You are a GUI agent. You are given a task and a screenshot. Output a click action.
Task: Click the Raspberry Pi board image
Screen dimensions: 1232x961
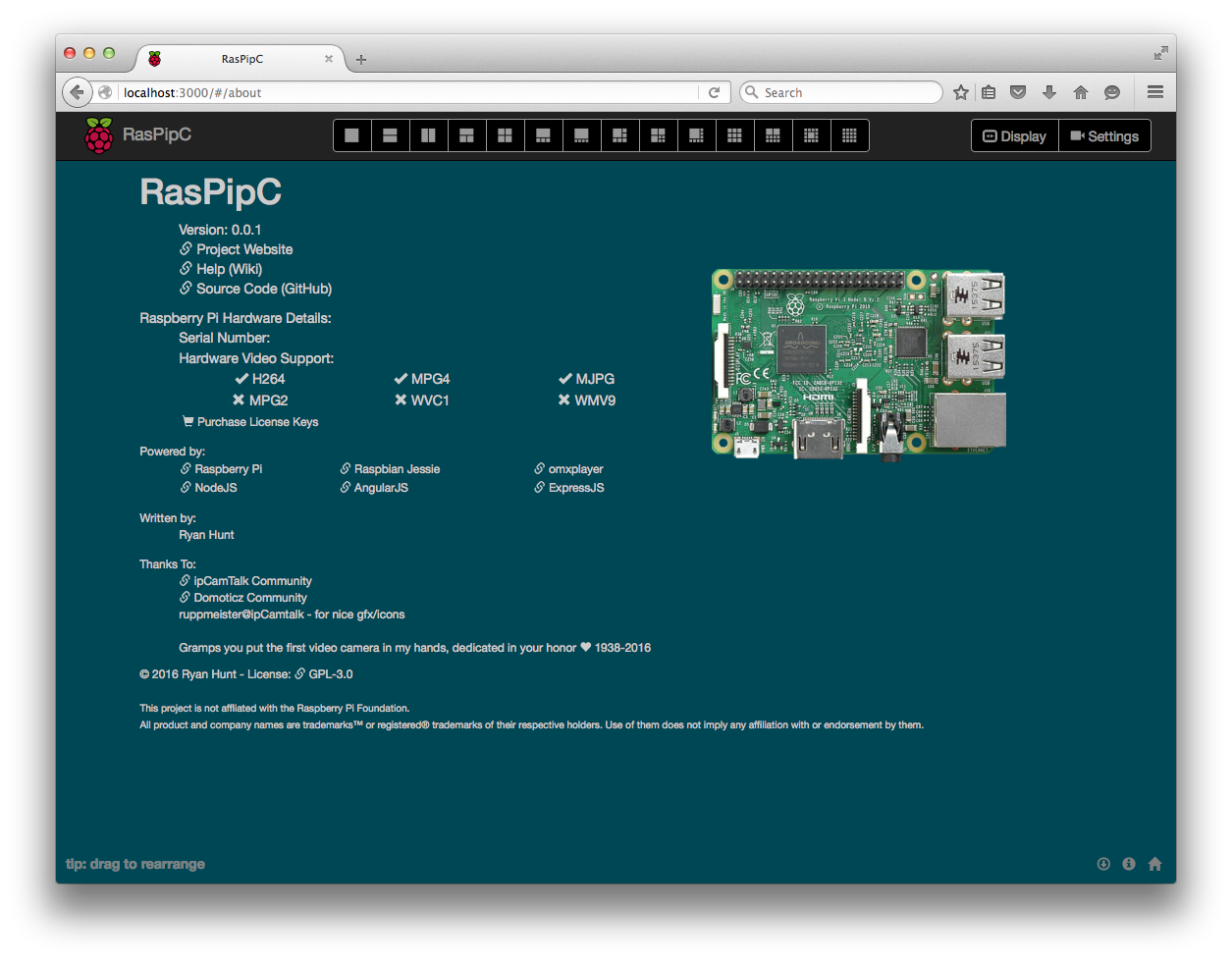tap(859, 364)
